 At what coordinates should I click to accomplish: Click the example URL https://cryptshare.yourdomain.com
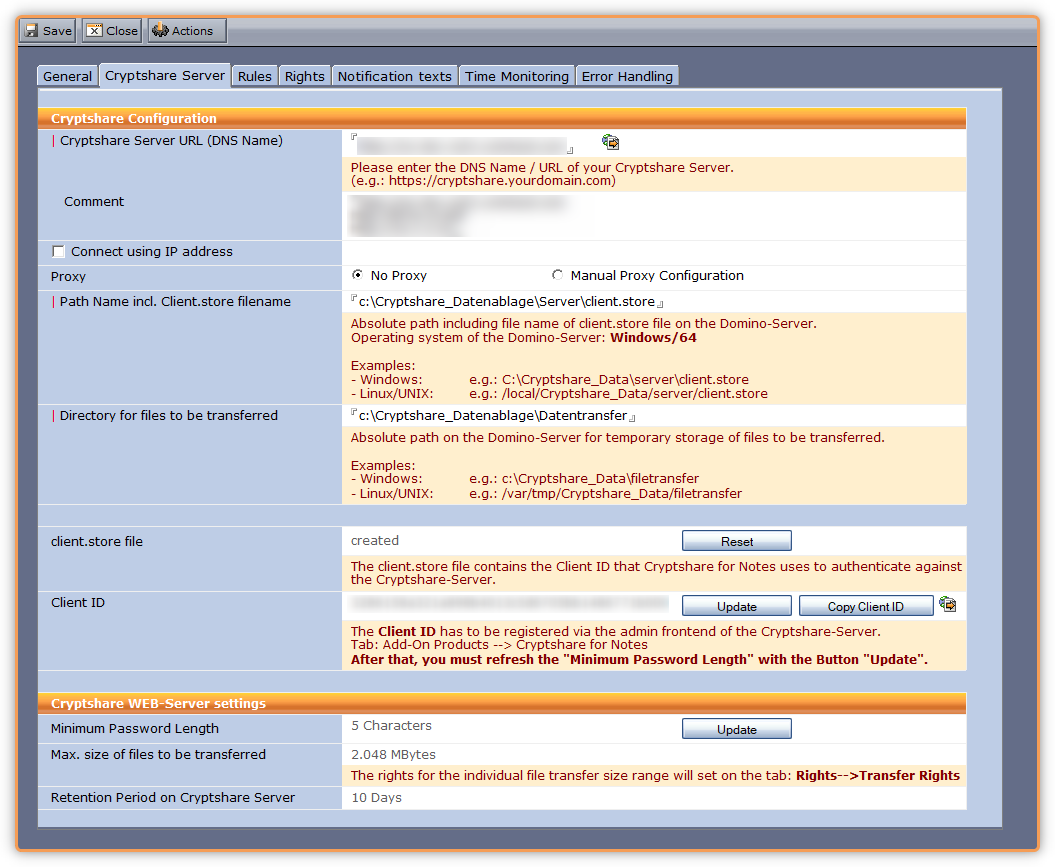(x=500, y=181)
